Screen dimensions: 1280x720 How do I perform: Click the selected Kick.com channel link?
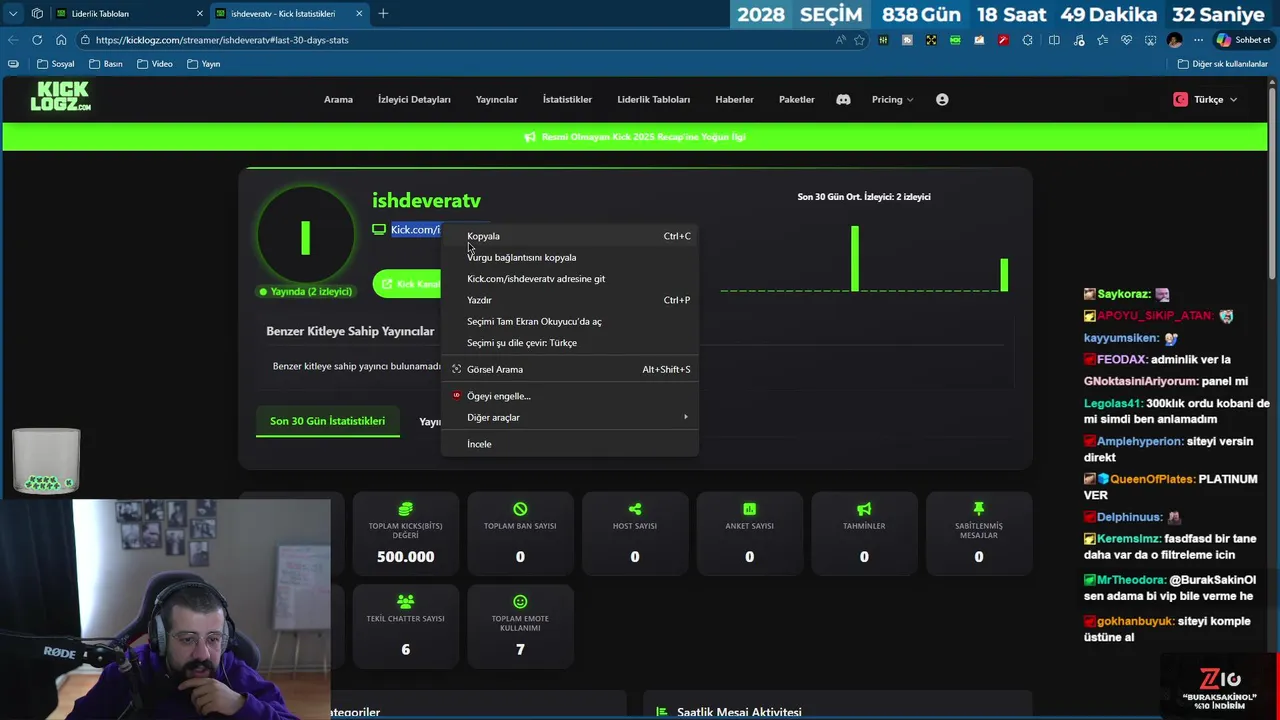(415, 230)
